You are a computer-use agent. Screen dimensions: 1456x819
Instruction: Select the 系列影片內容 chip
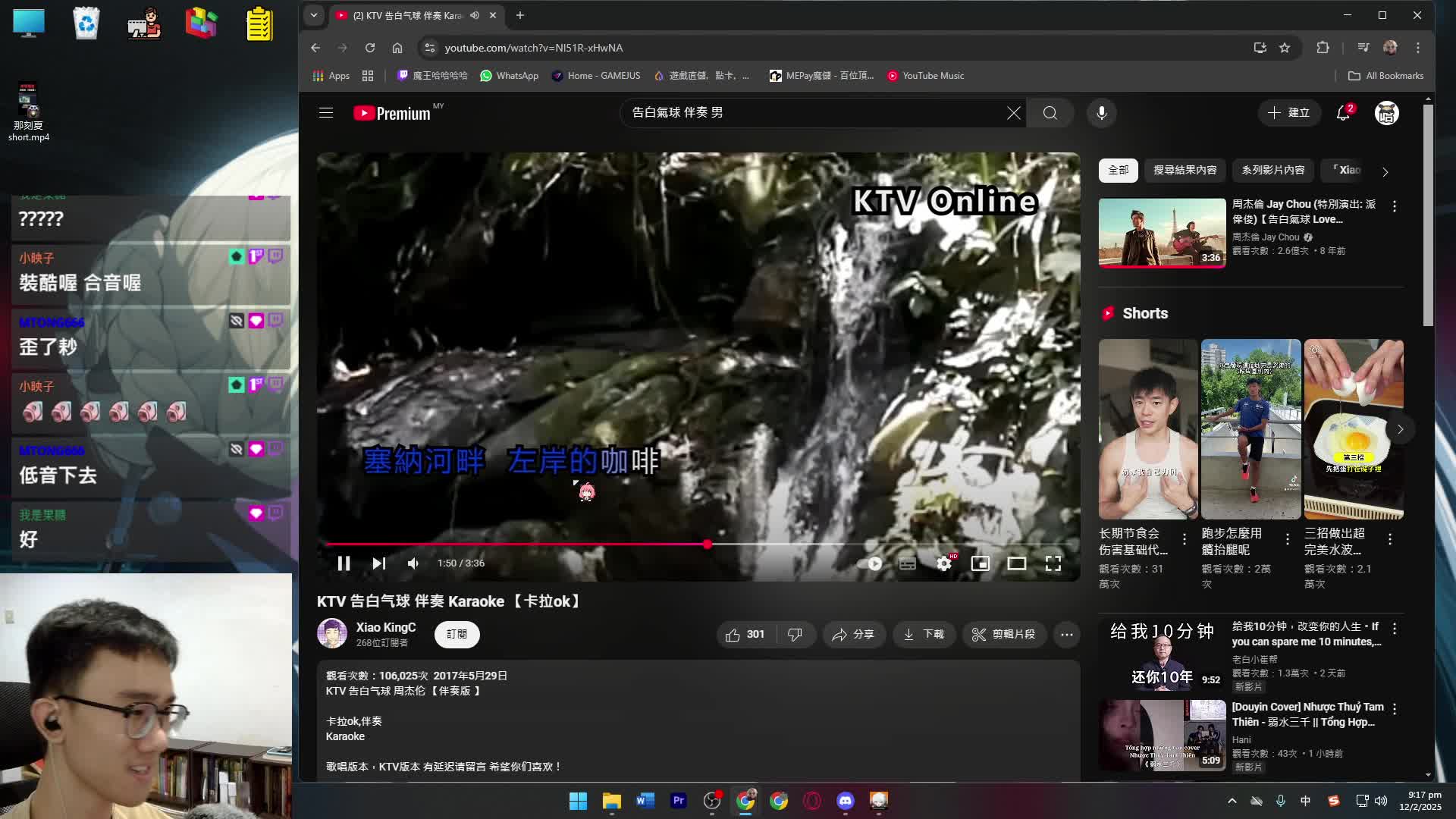[1273, 171]
